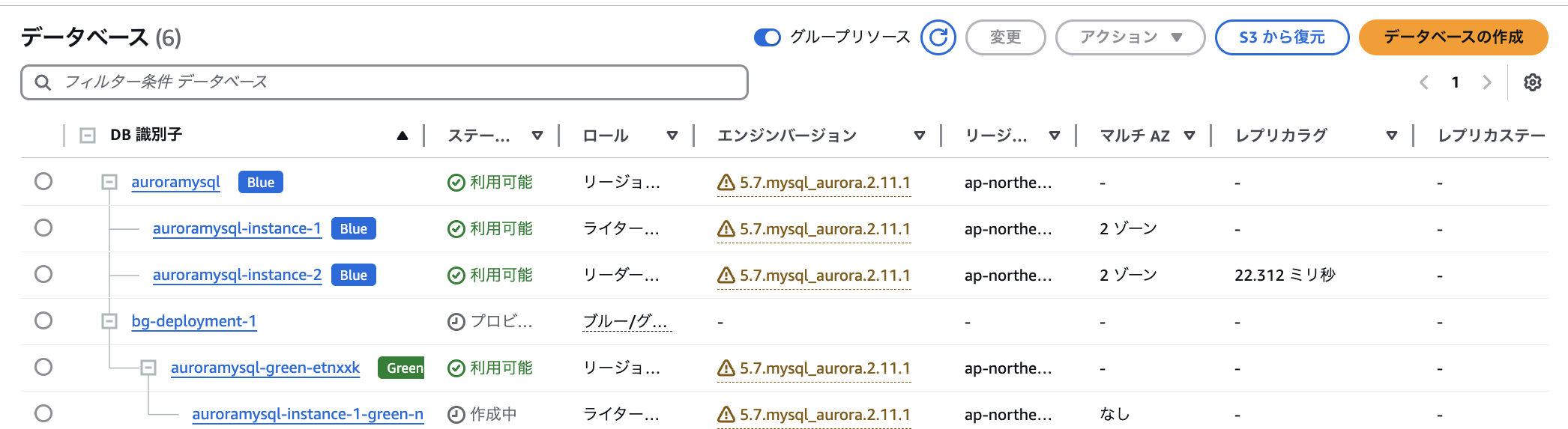
Task: Go to next page arrow
Action: click(1487, 82)
